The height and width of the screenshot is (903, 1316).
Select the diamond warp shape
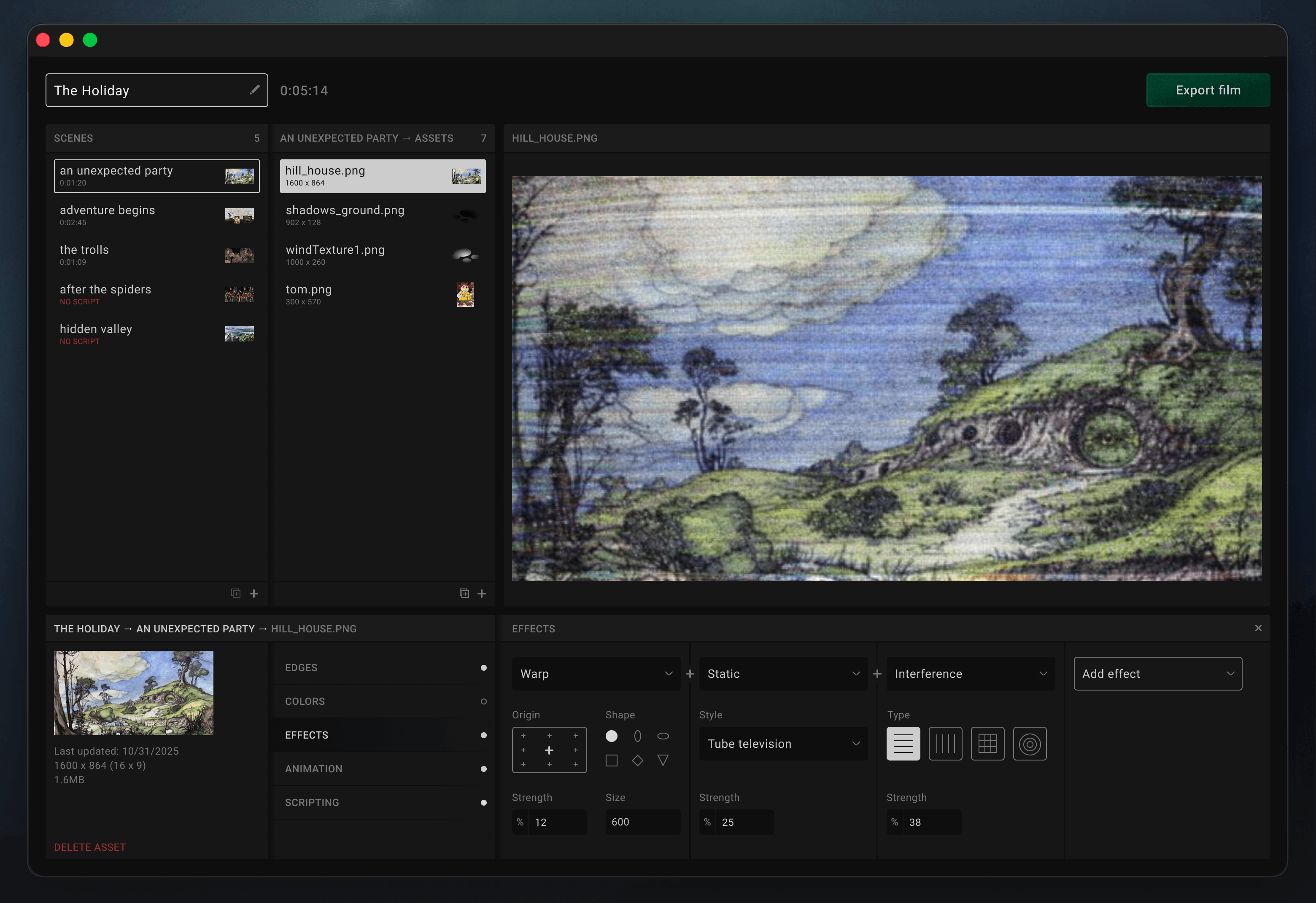point(637,761)
